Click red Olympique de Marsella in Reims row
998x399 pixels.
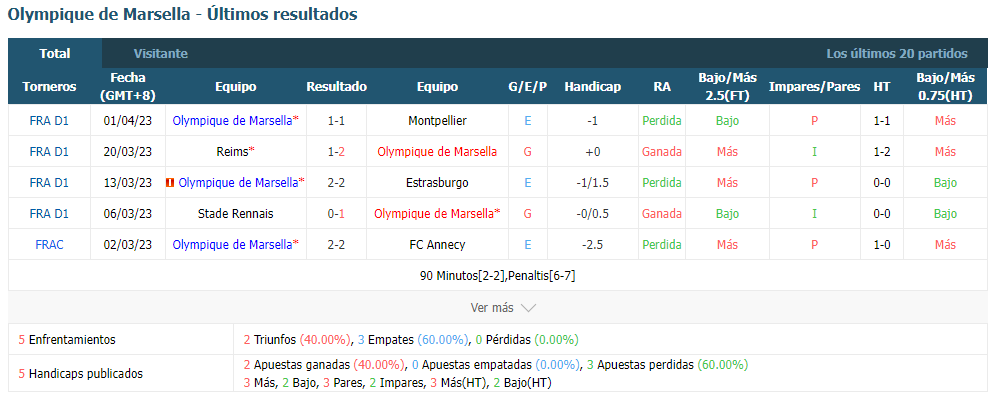pyautogui.click(x=437, y=151)
